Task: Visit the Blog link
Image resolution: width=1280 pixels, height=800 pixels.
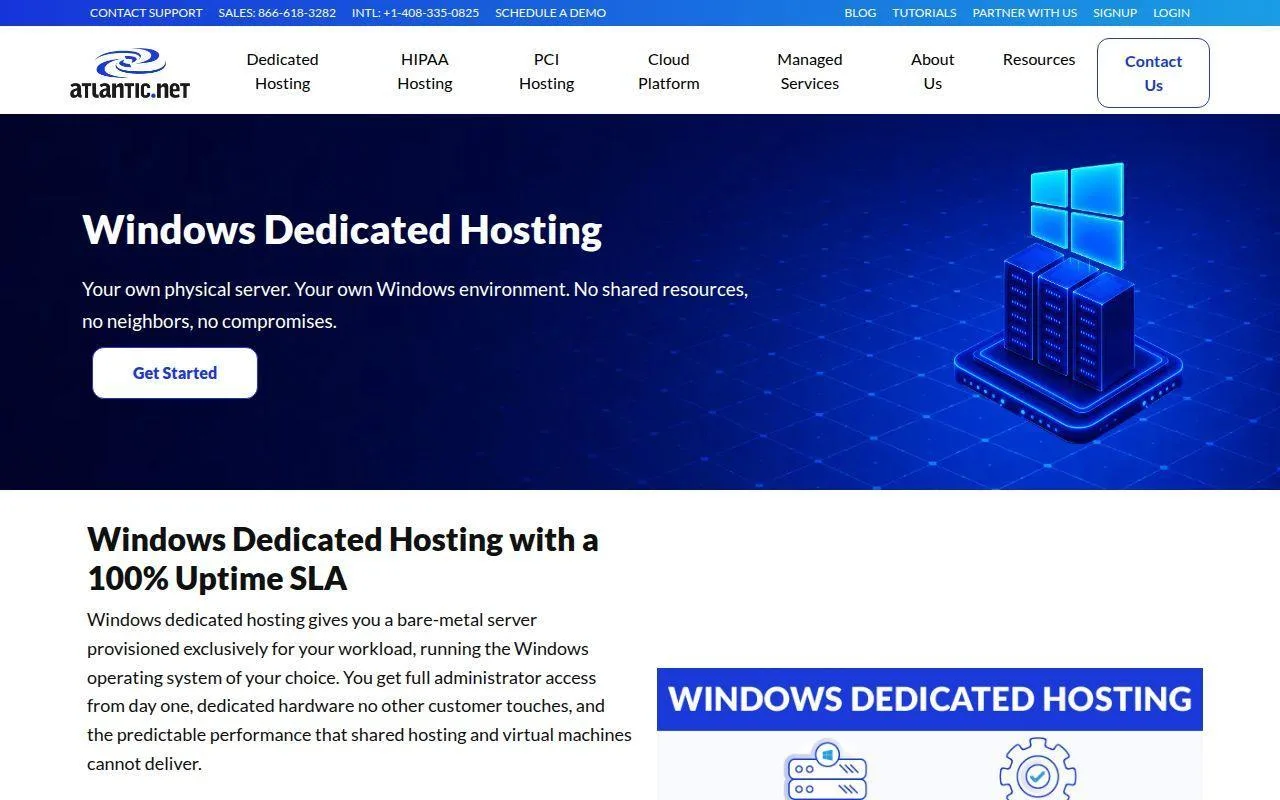Action: coord(860,13)
